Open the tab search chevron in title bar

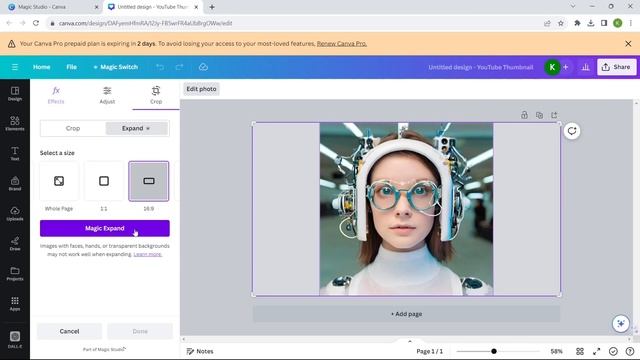[x=573, y=7]
